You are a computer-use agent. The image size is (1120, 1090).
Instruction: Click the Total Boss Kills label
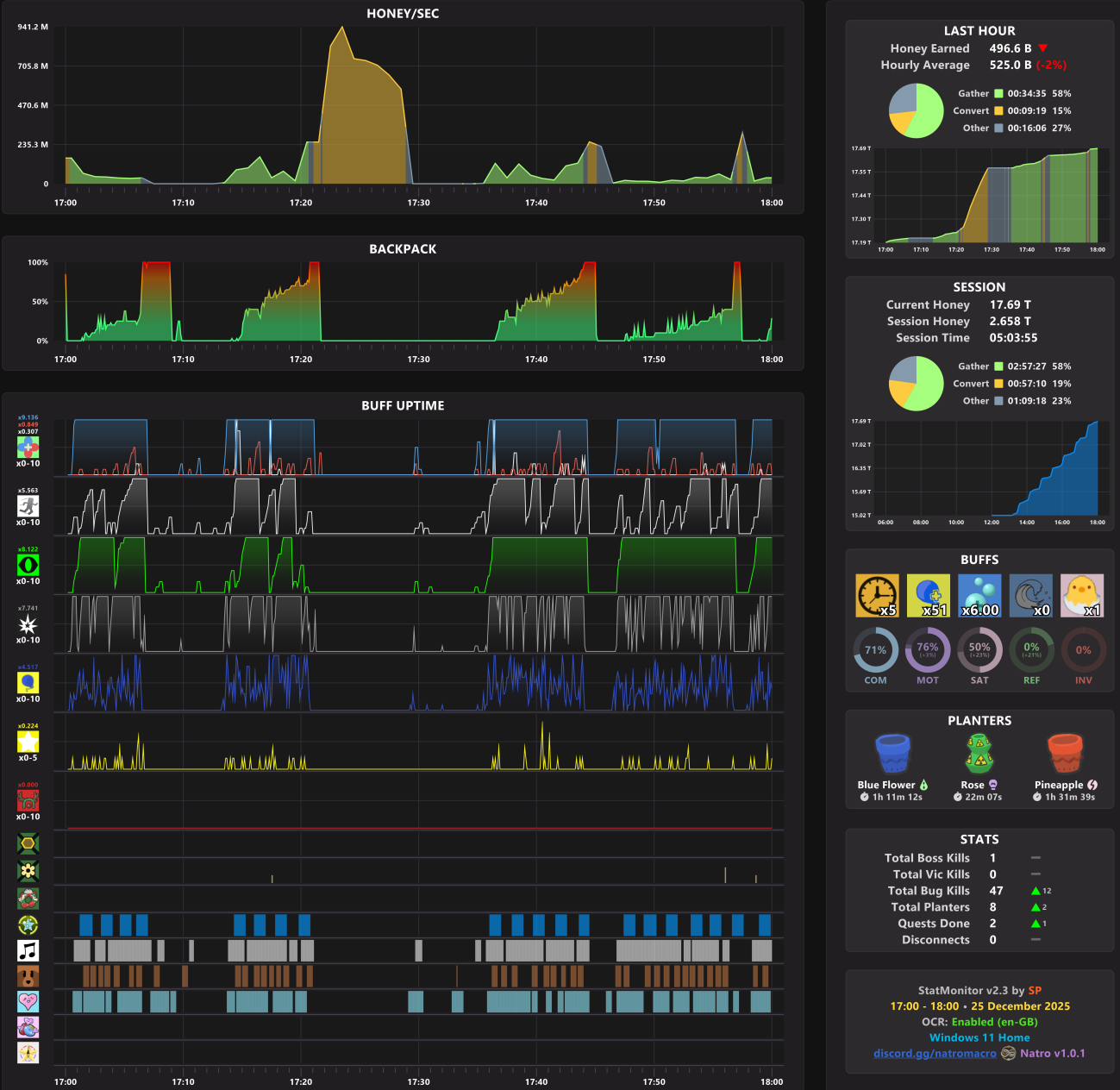[x=927, y=858]
